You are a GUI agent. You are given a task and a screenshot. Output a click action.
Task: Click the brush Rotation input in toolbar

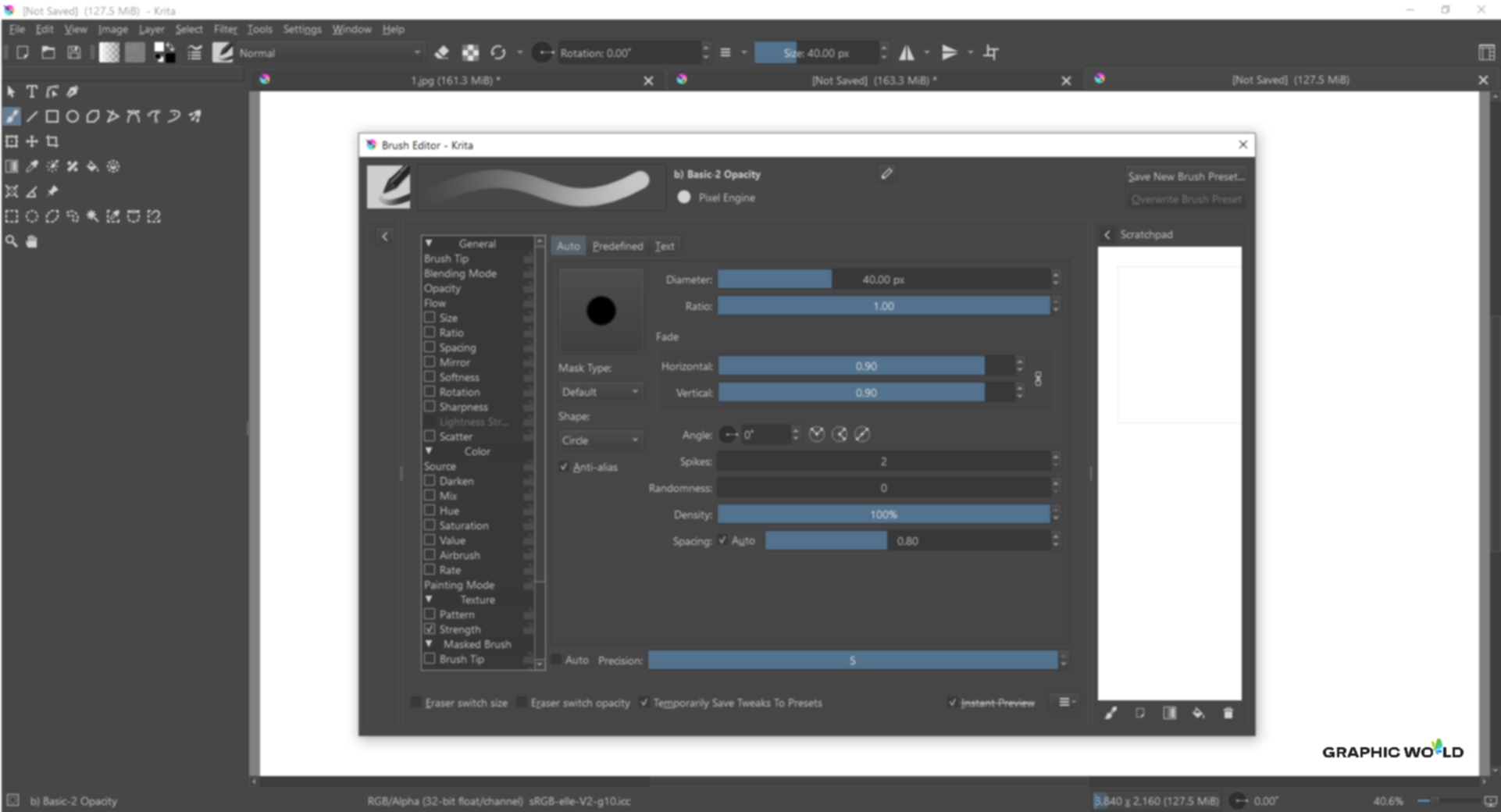pyautogui.click(x=629, y=53)
